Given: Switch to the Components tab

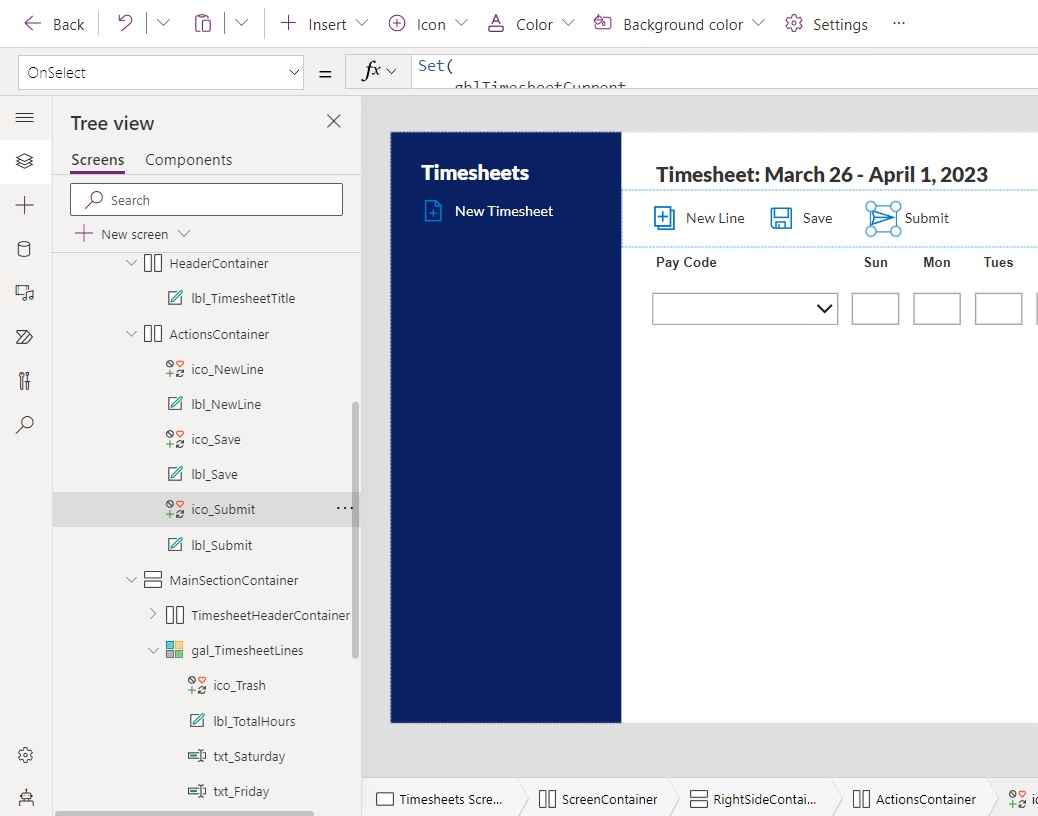Looking at the screenshot, I should coord(190,159).
